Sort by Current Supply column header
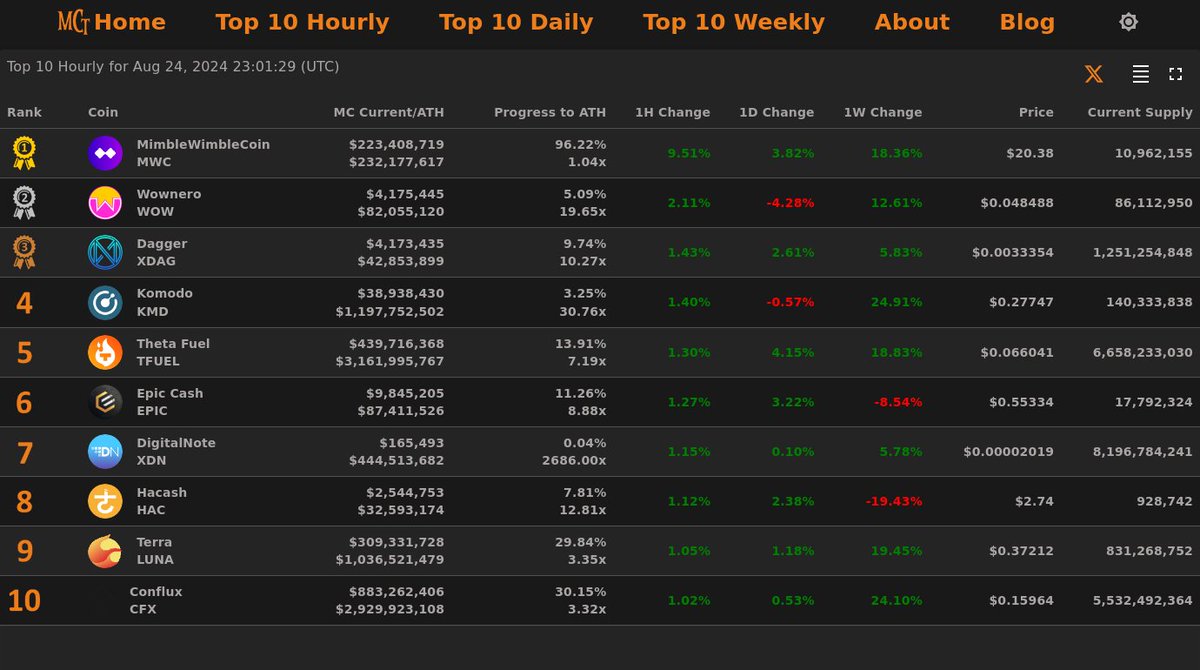 [1140, 112]
